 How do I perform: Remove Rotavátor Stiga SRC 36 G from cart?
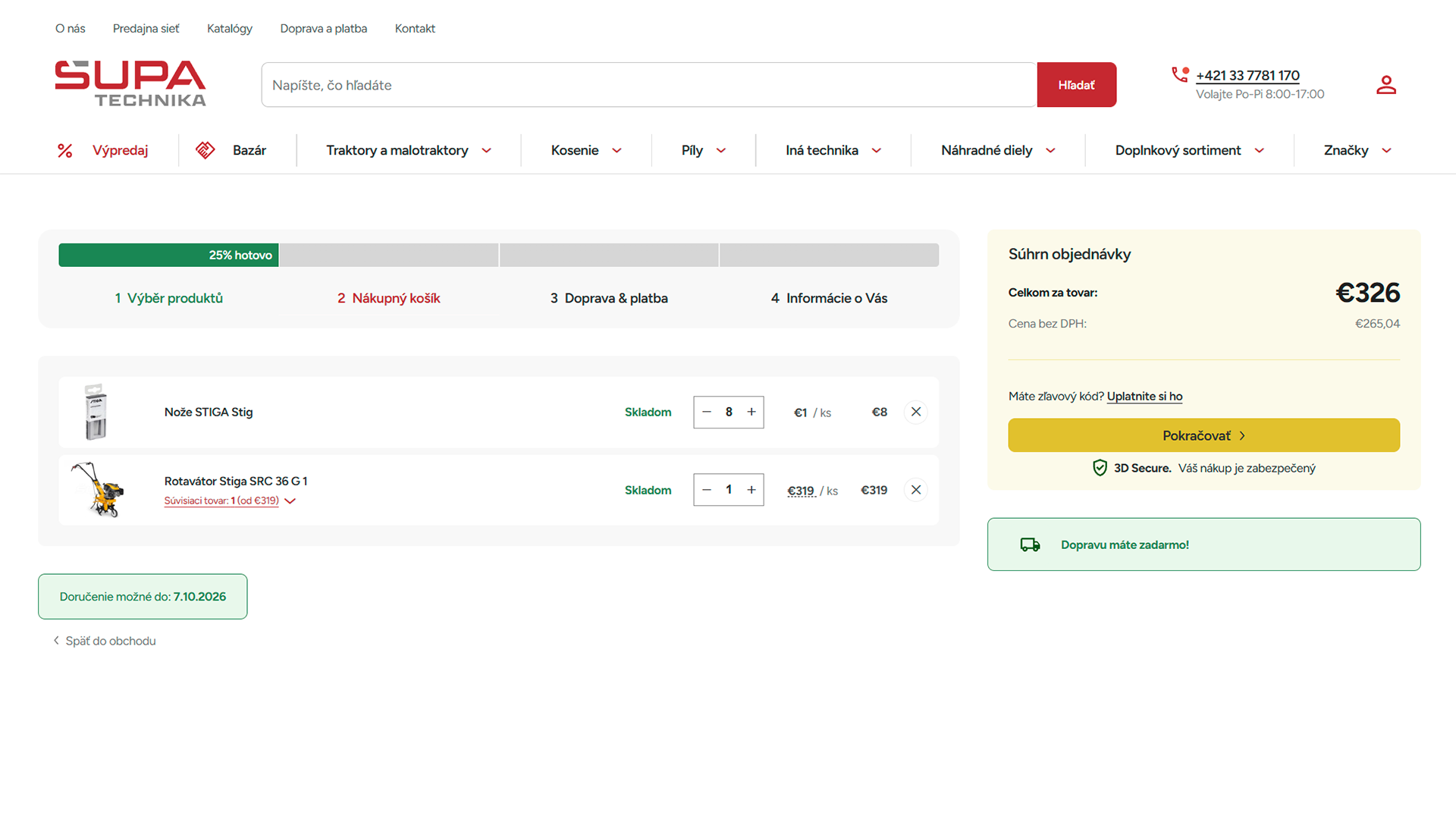click(916, 490)
